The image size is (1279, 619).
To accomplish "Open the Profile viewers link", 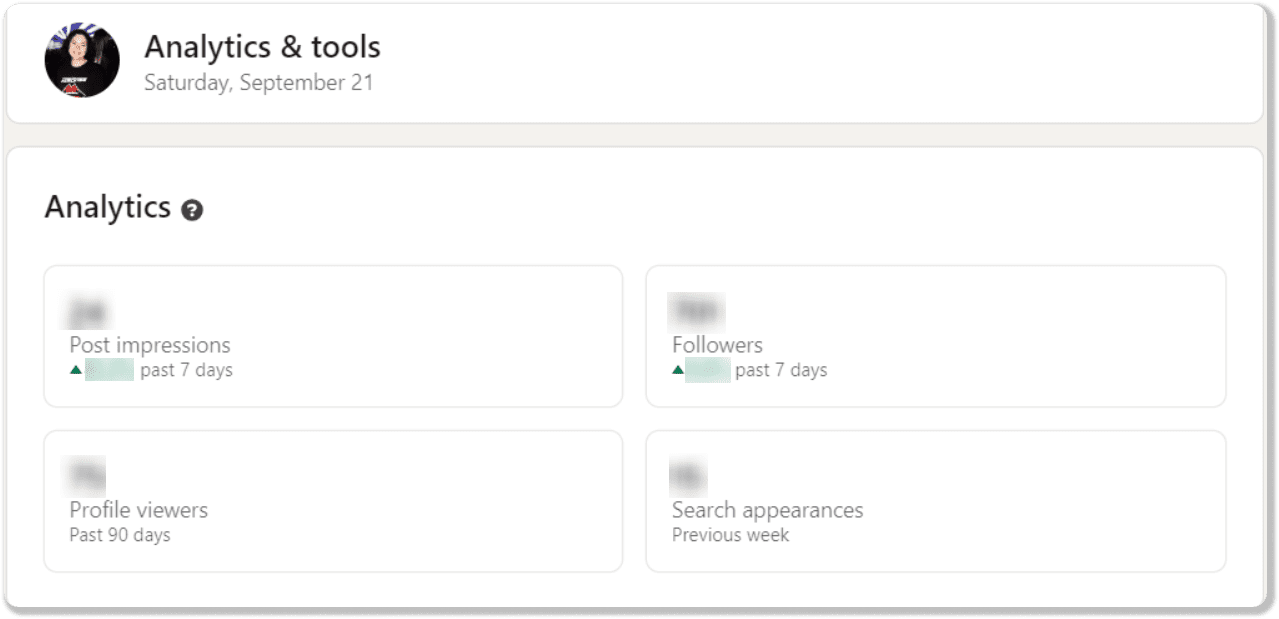I will (139, 510).
